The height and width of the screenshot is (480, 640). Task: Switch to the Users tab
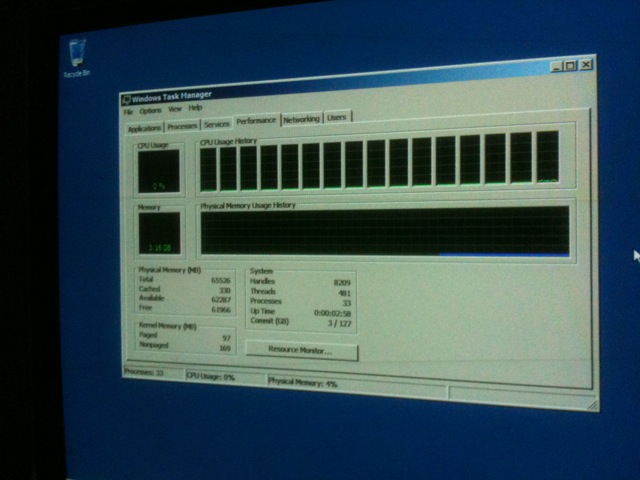(x=337, y=118)
